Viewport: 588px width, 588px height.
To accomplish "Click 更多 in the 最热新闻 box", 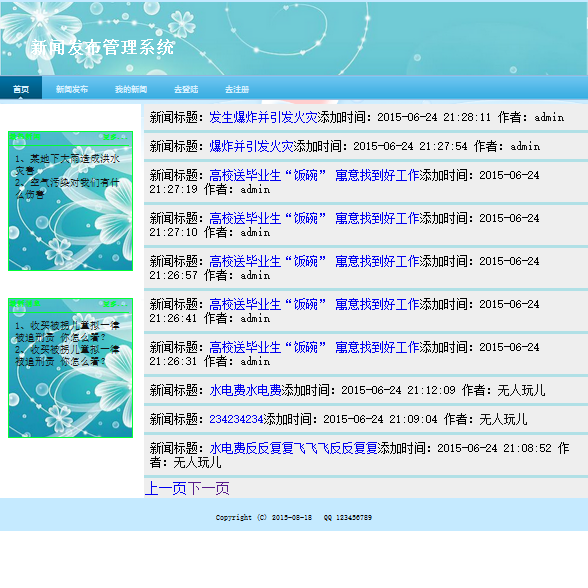I will pos(116,137).
